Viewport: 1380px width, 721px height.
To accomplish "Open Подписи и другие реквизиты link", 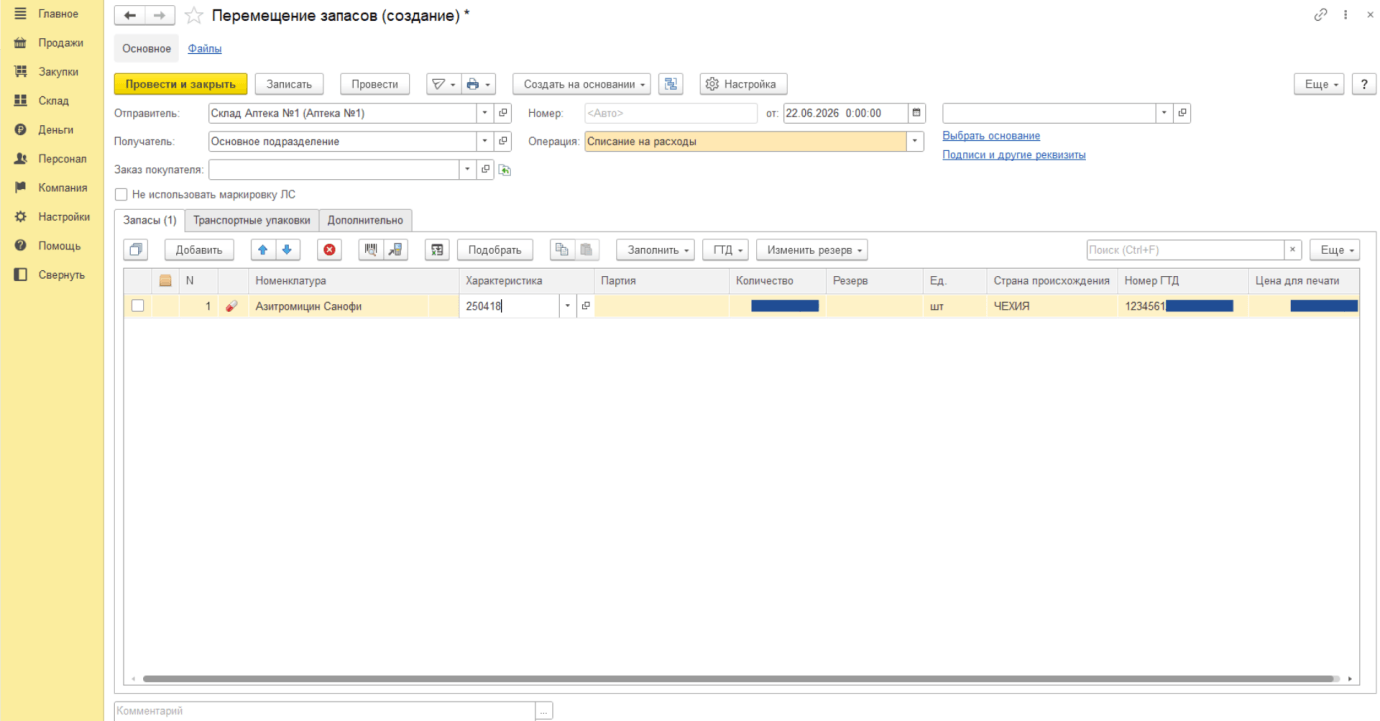I will click(1014, 155).
